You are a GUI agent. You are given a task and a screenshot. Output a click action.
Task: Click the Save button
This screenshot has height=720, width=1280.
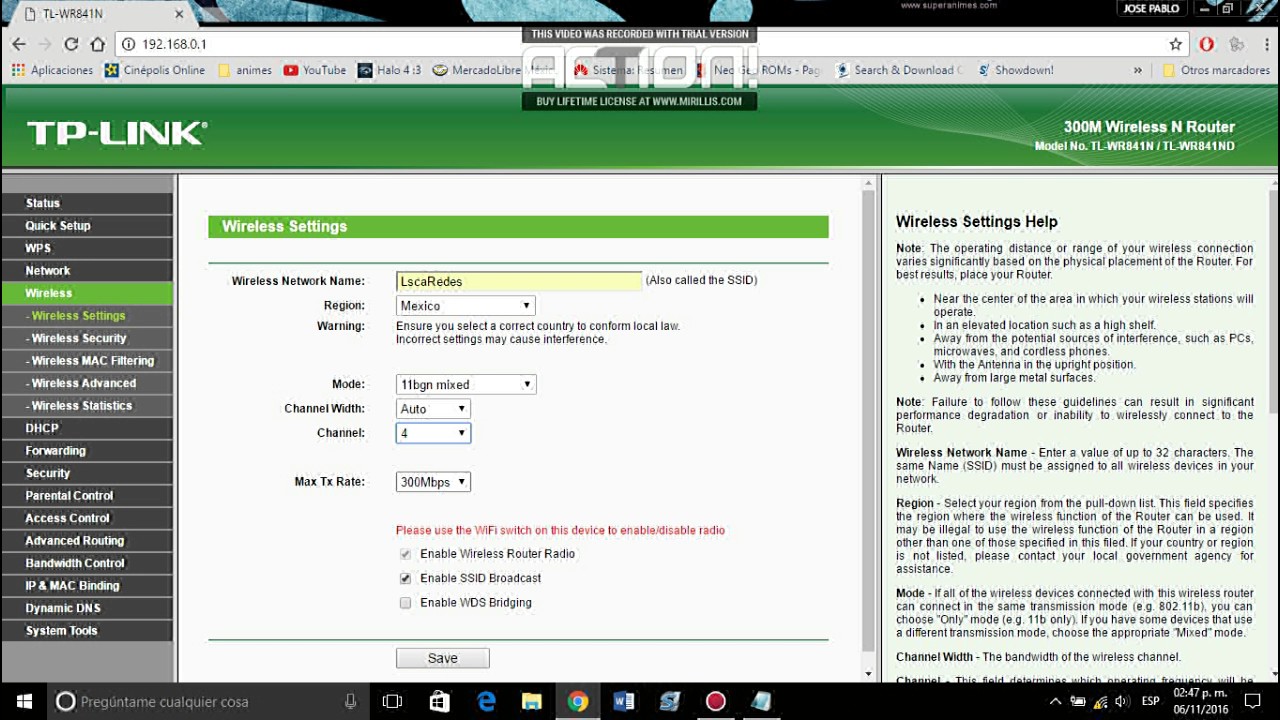[x=442, y=658]
